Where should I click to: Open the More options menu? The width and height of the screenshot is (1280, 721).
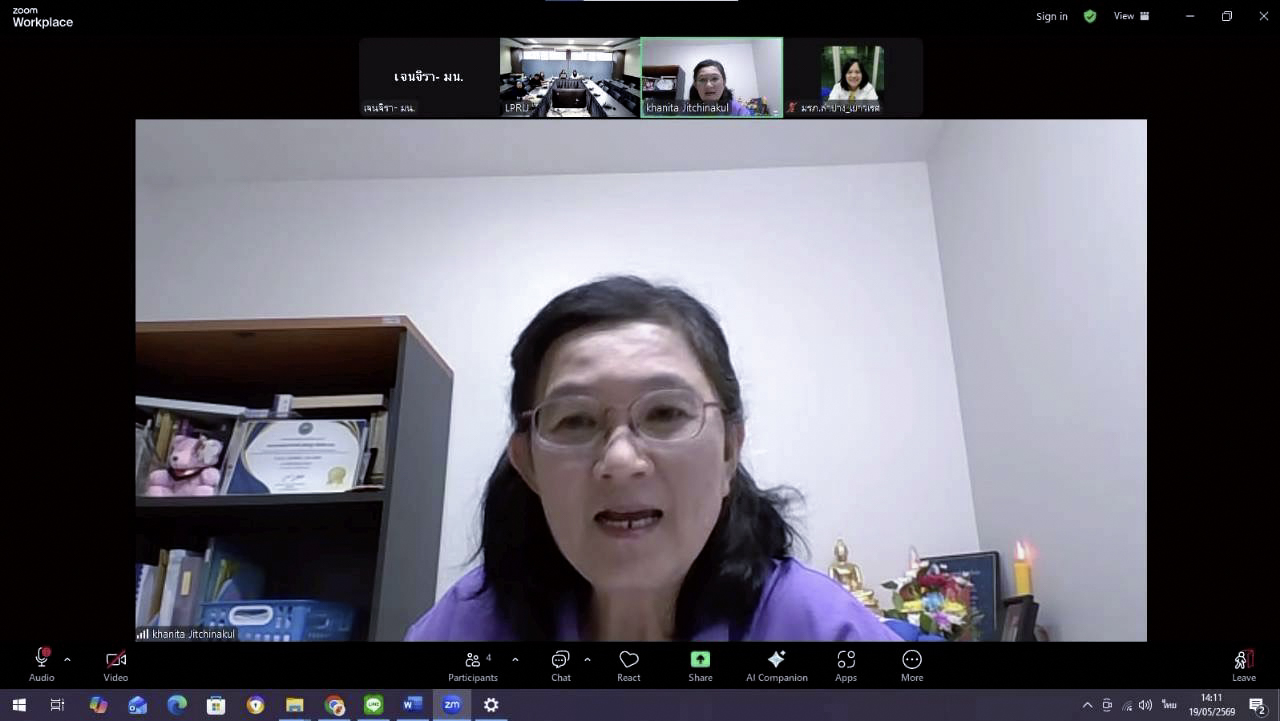click(x=912, y=665)
